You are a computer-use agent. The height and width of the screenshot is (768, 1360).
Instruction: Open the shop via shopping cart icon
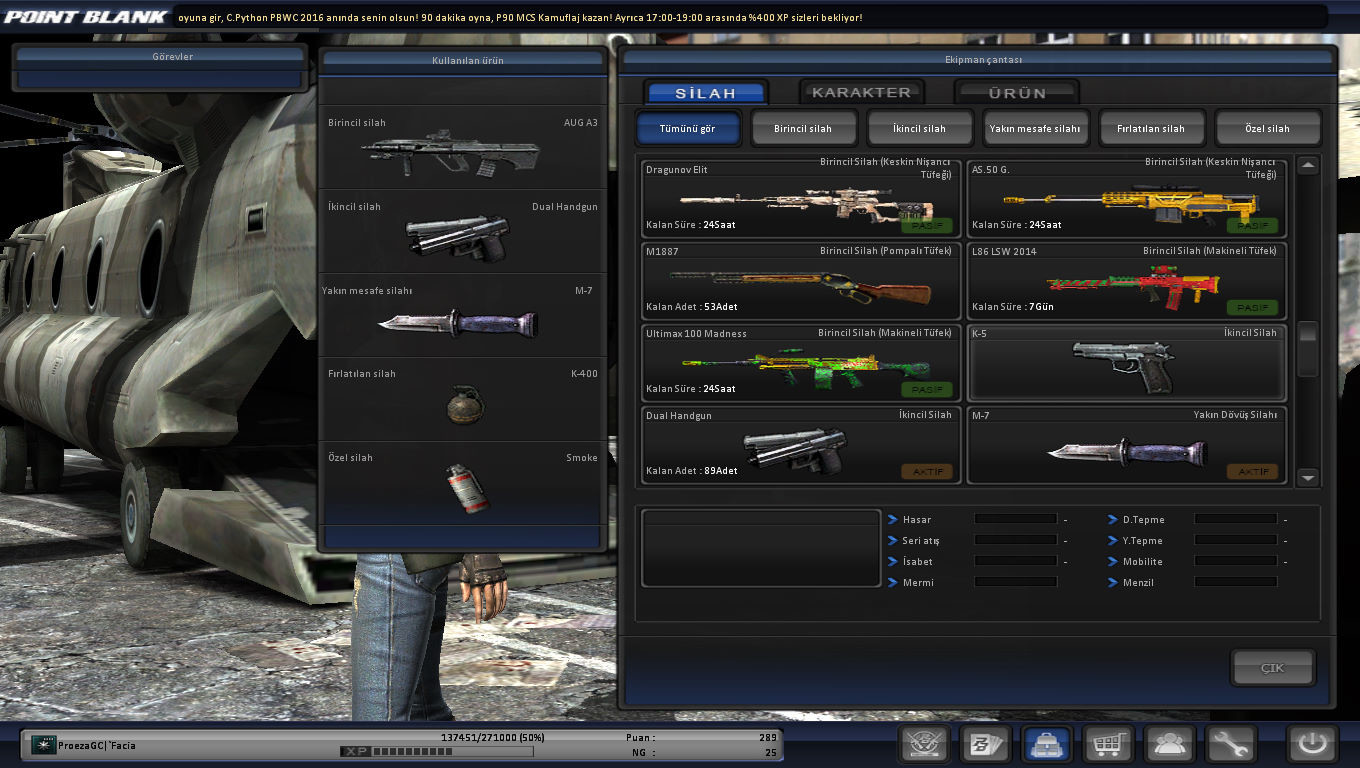(1107, 744)
